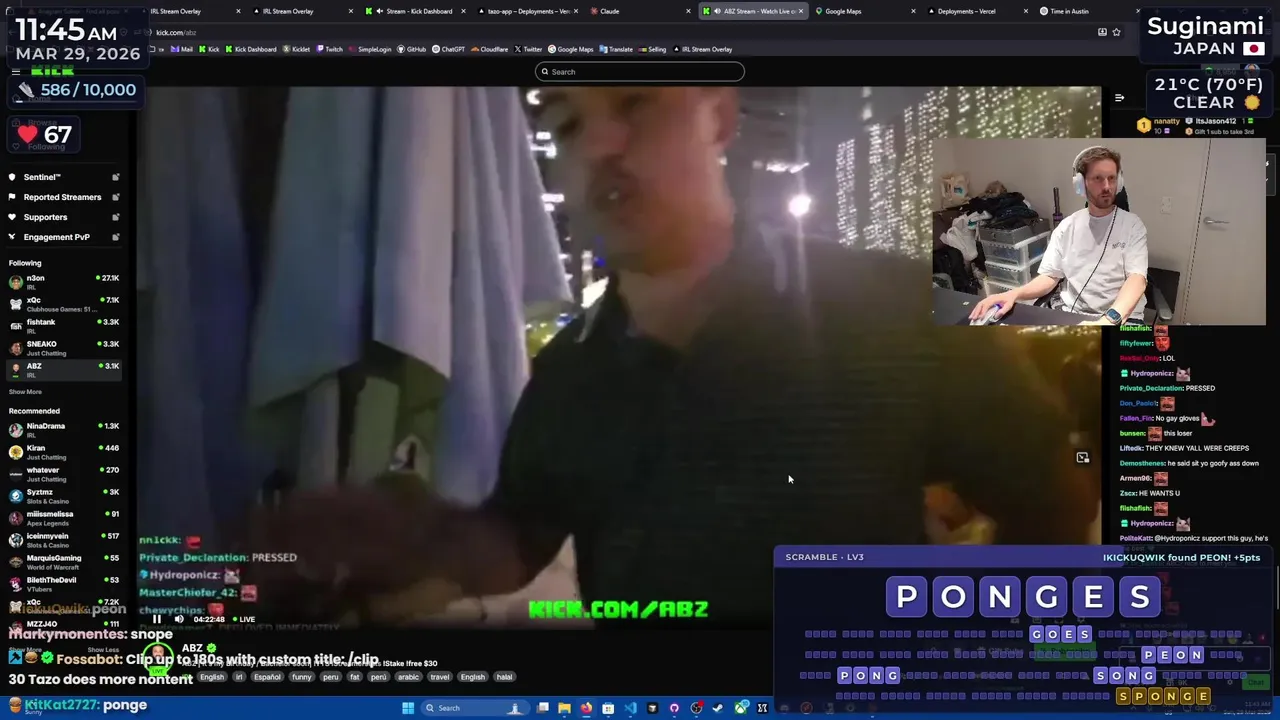The image size is (1280, 720).
Task: Open BilethTheDevil recommended channel
Action: tap(64, 584)
